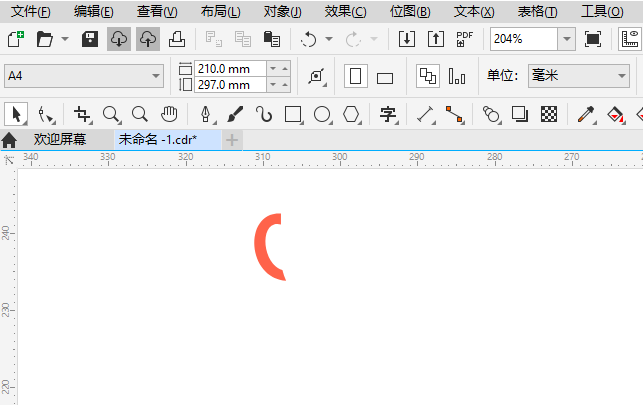This screenshot has width=643, height=405.
Task: Select the Dimension line tool
Action: coord(426,114)
